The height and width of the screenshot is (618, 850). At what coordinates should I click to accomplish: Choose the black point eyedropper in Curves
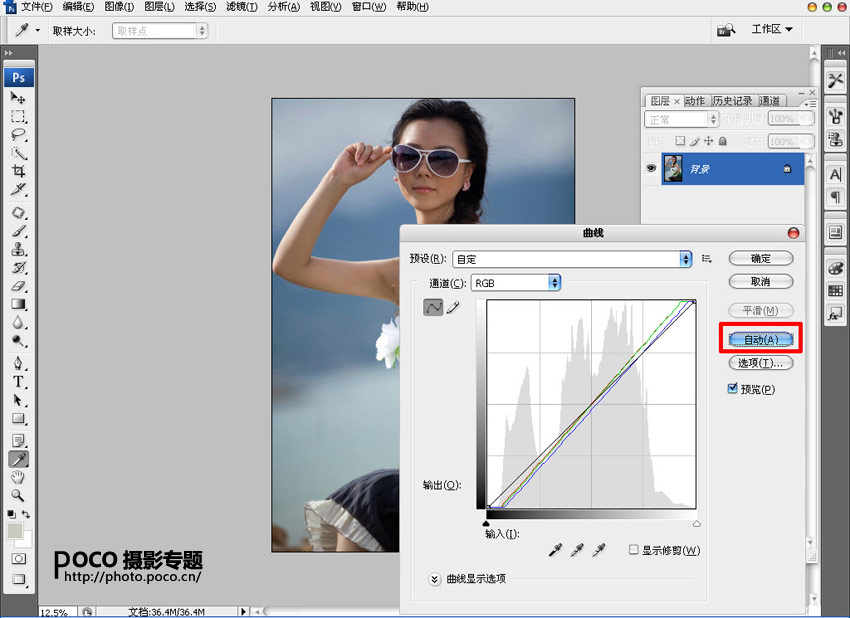pyautogui.click(x=556, y=550)
